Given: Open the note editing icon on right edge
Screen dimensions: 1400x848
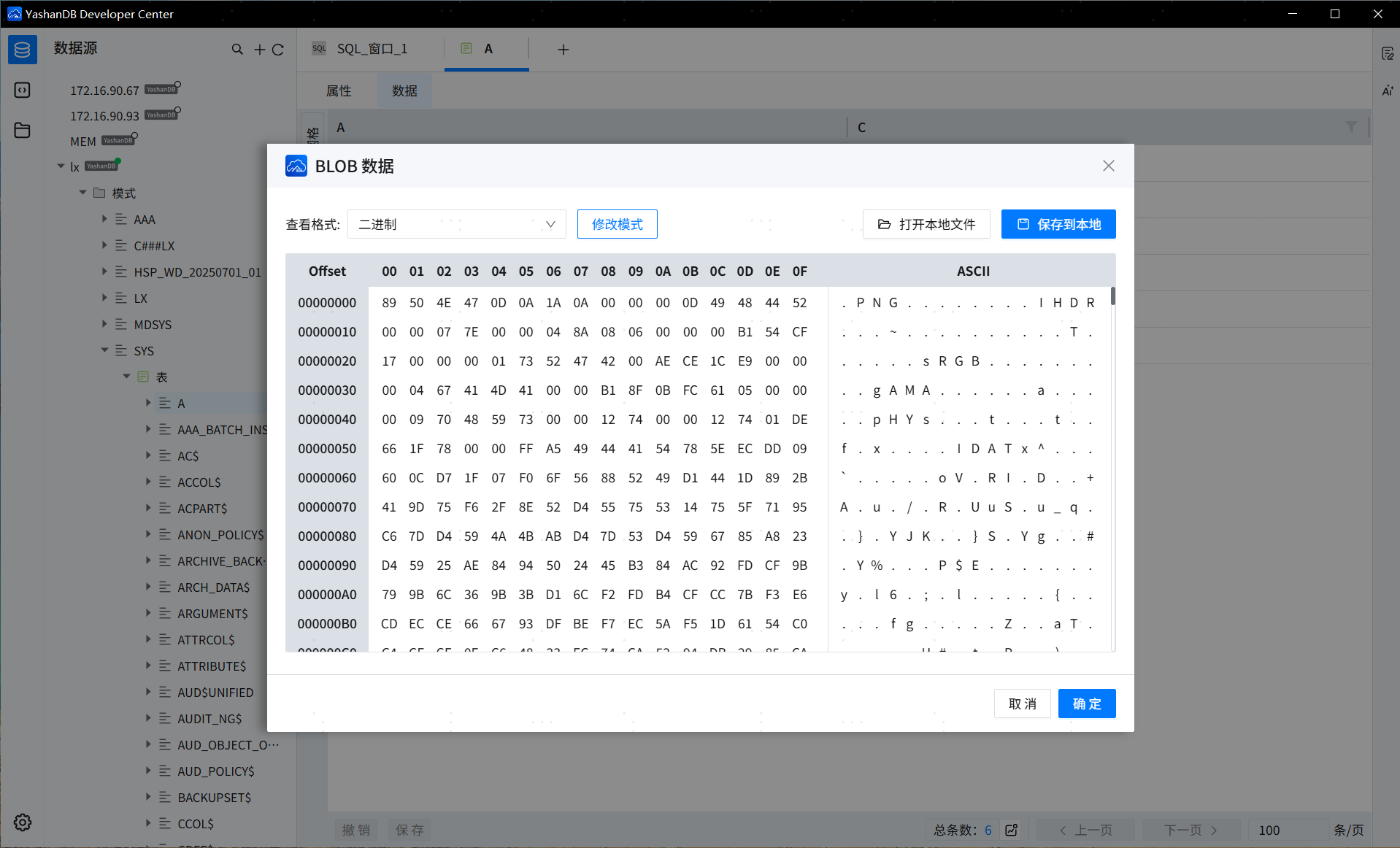Looking at the screenshot, I should coord(1388,53).
